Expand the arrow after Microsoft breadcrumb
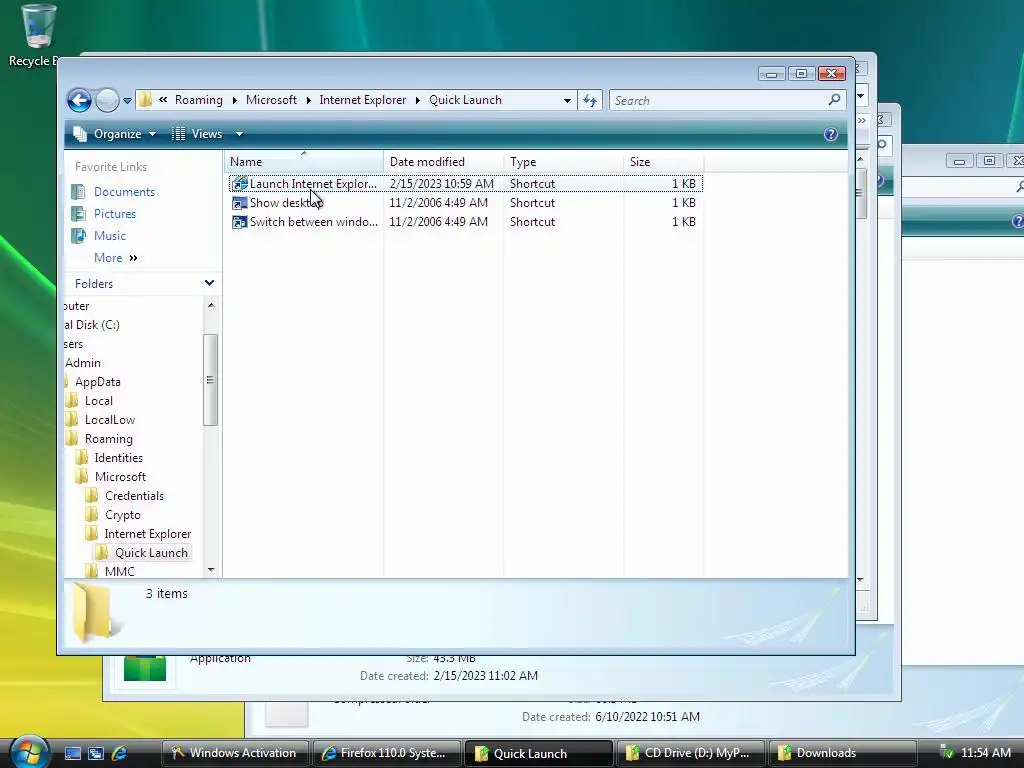Screen dimensions: 1024x768 coord(308,101)
